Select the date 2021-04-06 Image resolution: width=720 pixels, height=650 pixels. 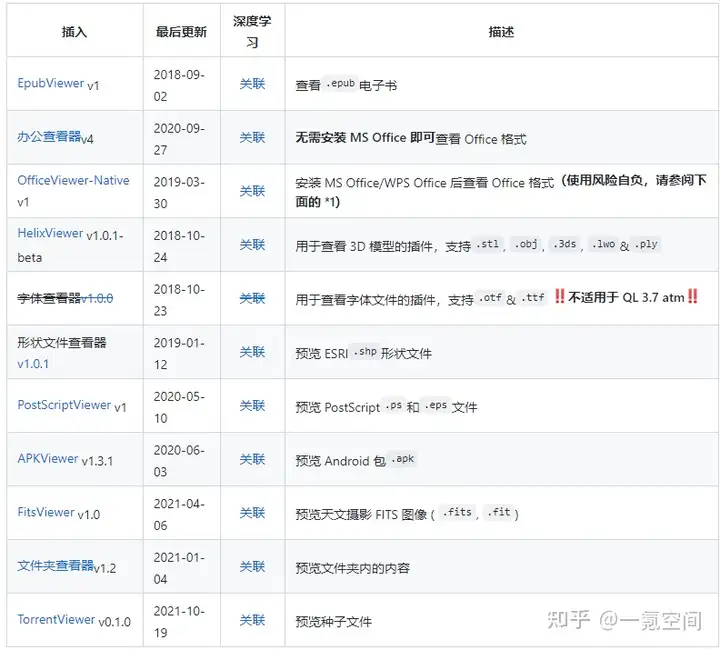click(179, 515)
